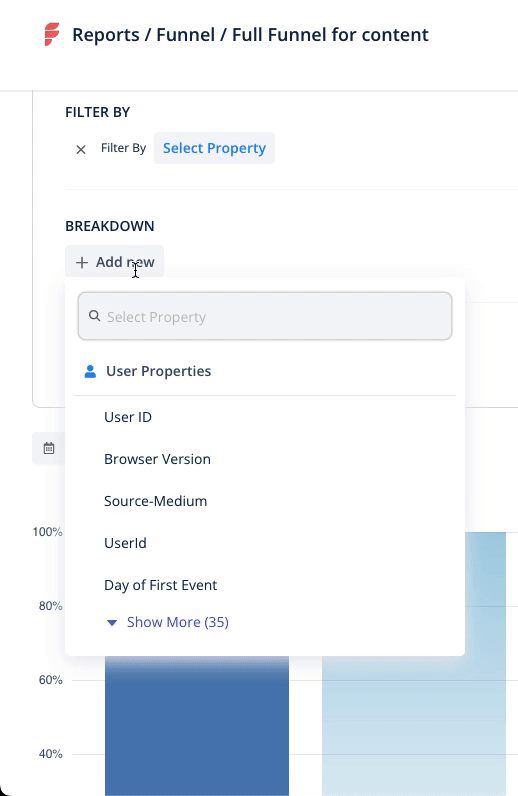The width and height of the screenshot is (518, 796).
Task: Click the Reports / Funnel breadcrumb title
Action: click(x=250, y=35)
